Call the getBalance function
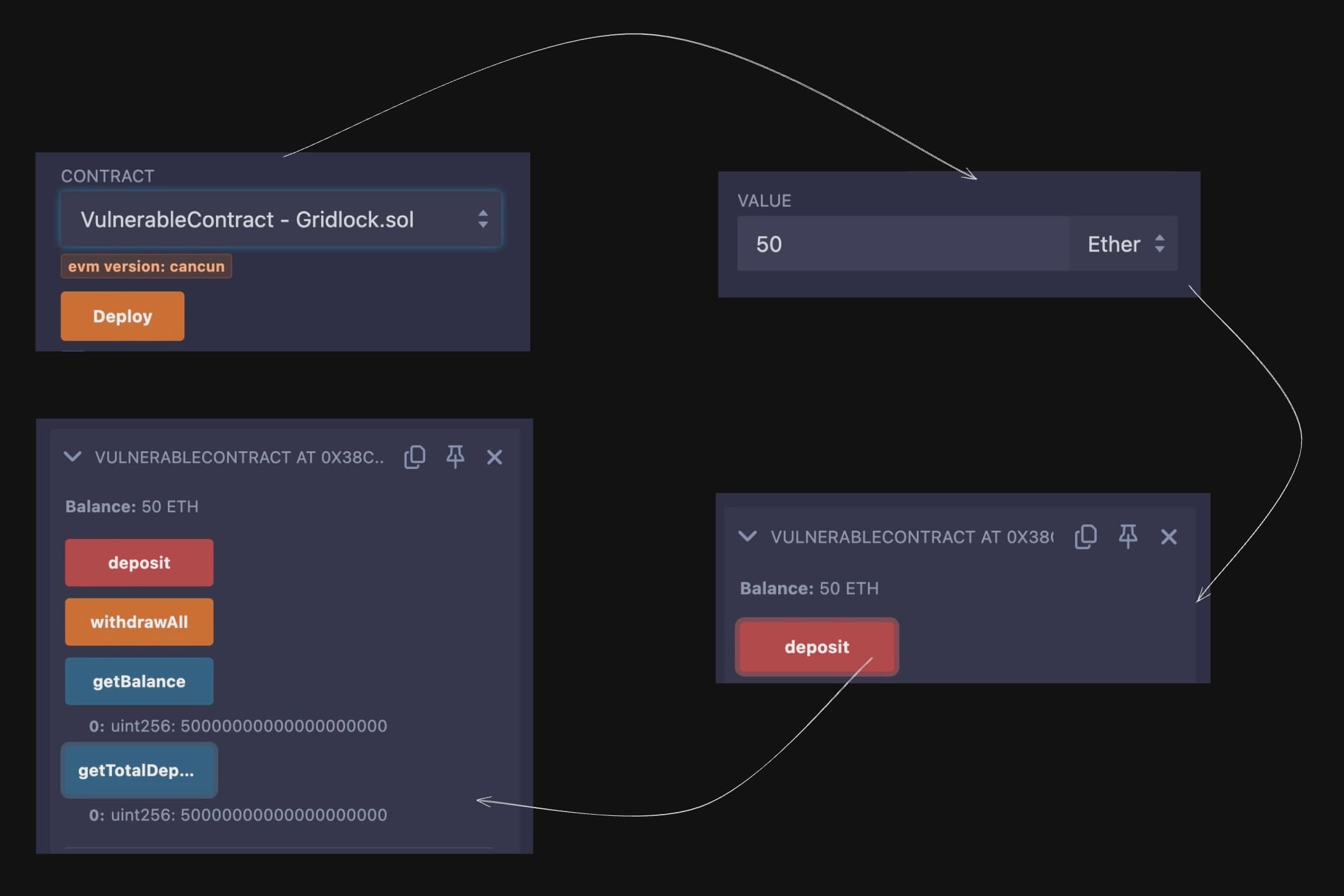Screen dimensions: 1344x896 [139, 681]
